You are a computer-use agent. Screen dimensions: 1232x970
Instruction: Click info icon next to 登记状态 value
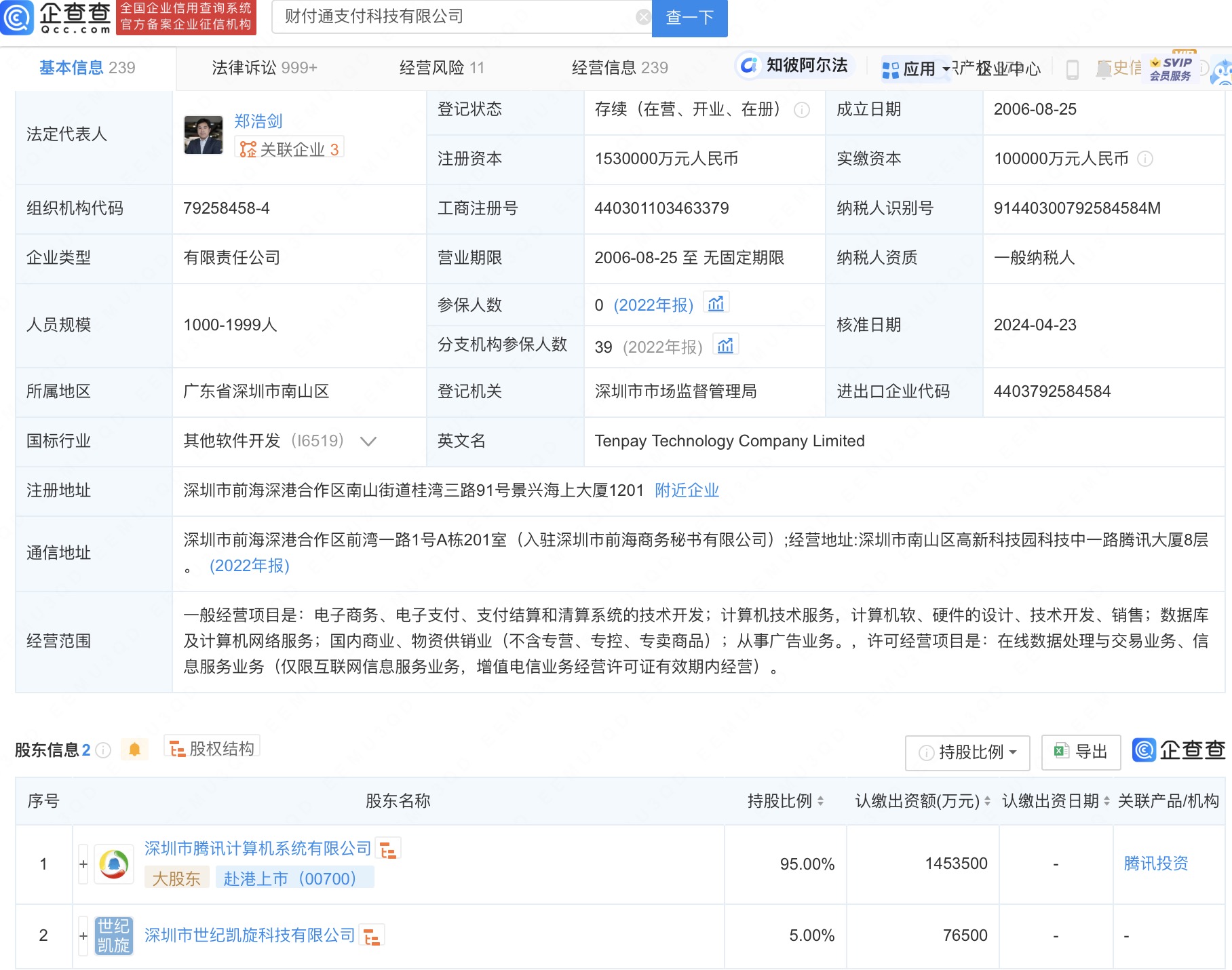[802, 110]
